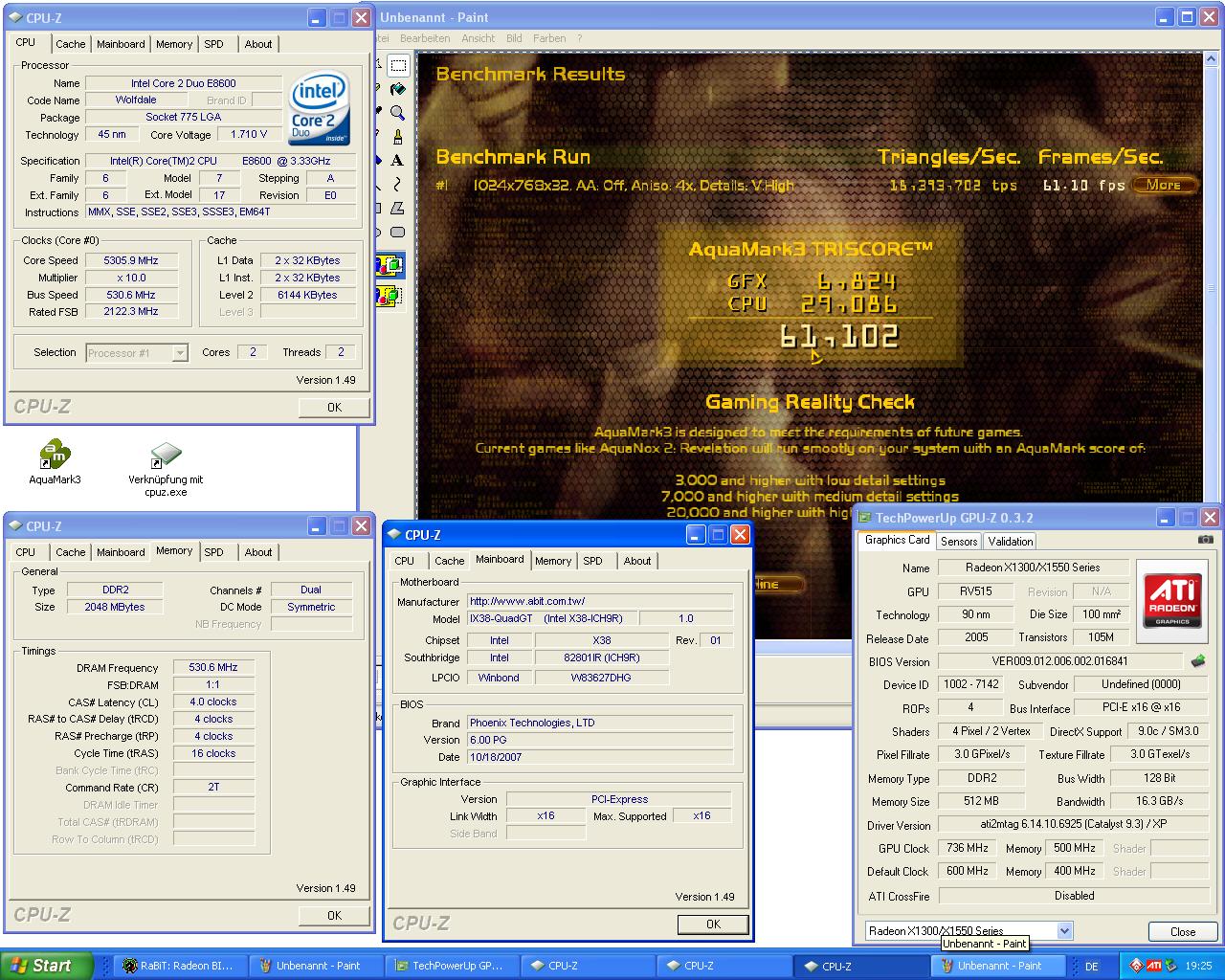Choose transparent selection mode option in Paint

pos(390,295)
